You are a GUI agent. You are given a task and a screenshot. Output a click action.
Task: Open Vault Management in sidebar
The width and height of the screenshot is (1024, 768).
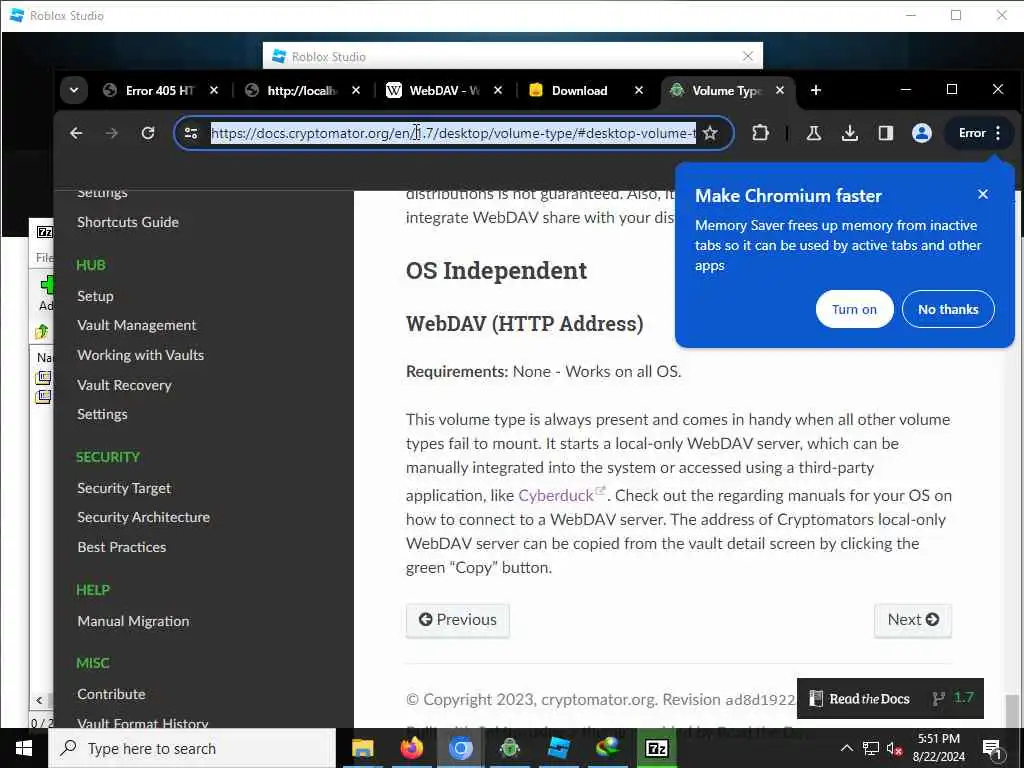pos(136,325)
